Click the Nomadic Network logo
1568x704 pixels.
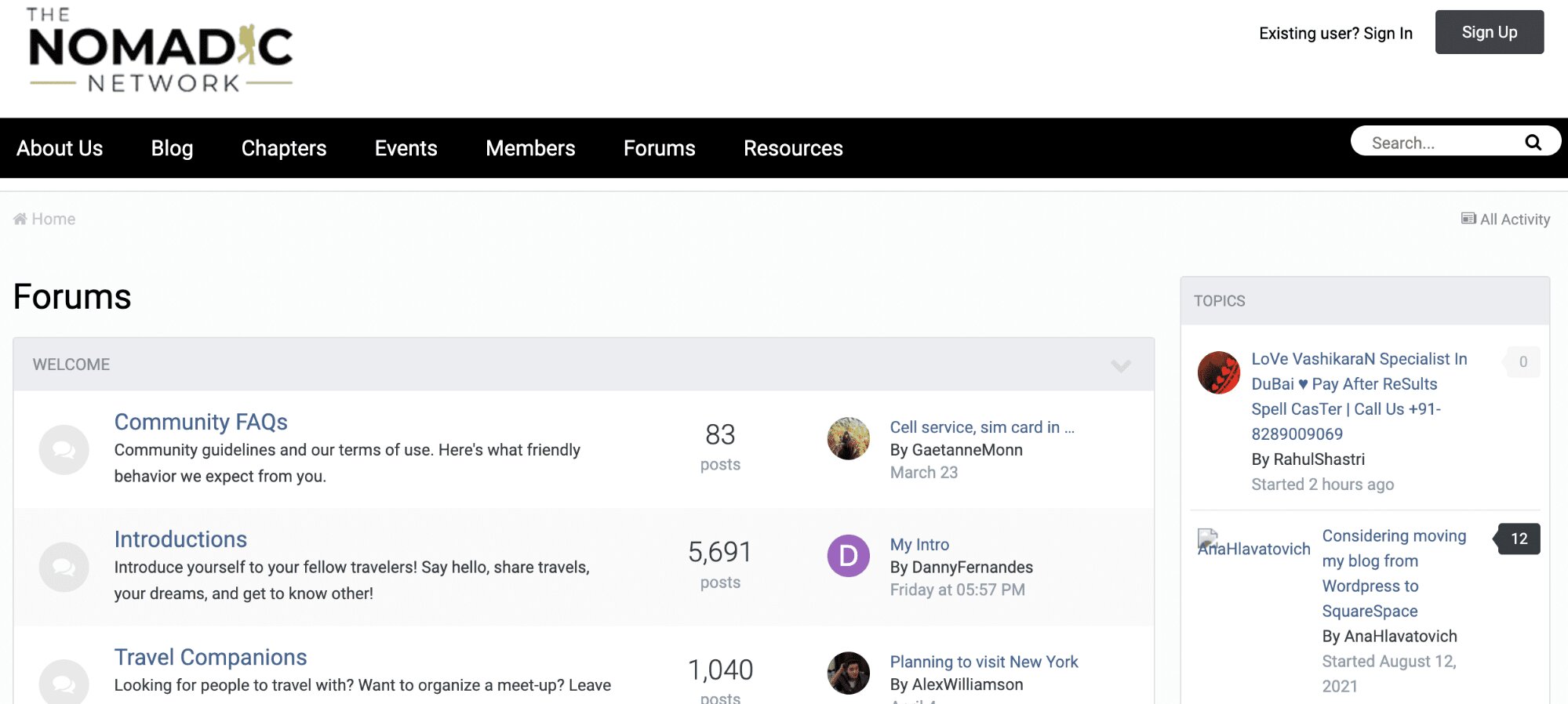click(x=160, y=51)
